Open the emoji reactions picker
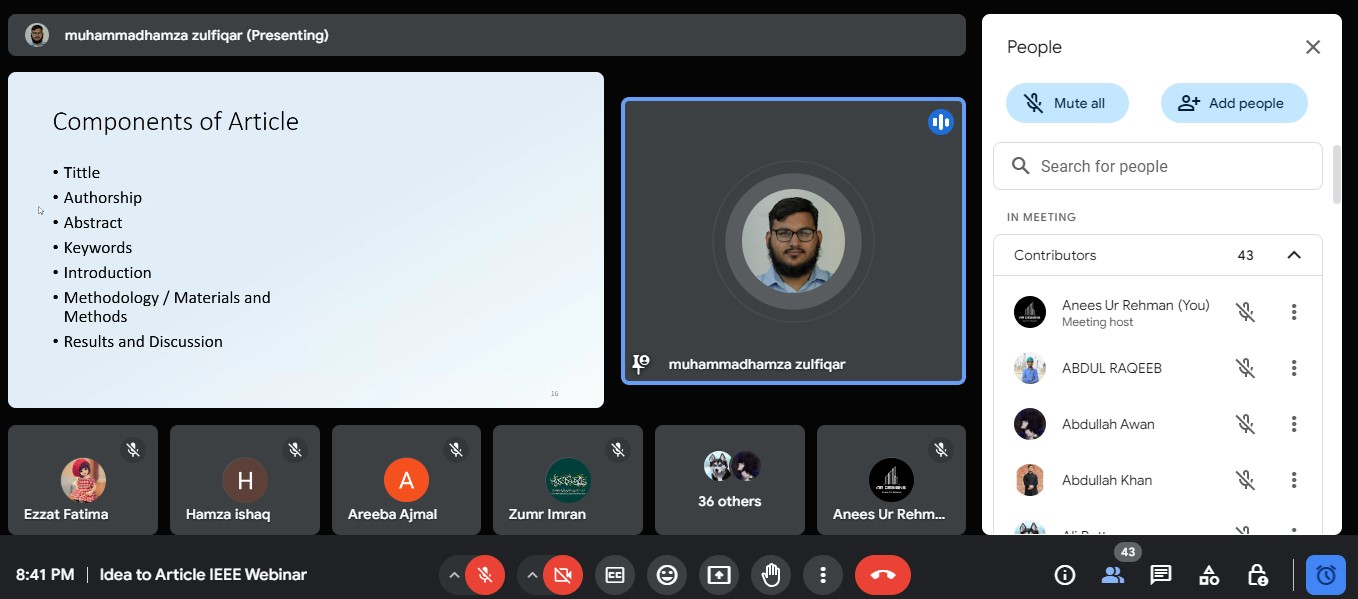The height and width of the screenshot is (599, 1358). click(x=667, y=575)
